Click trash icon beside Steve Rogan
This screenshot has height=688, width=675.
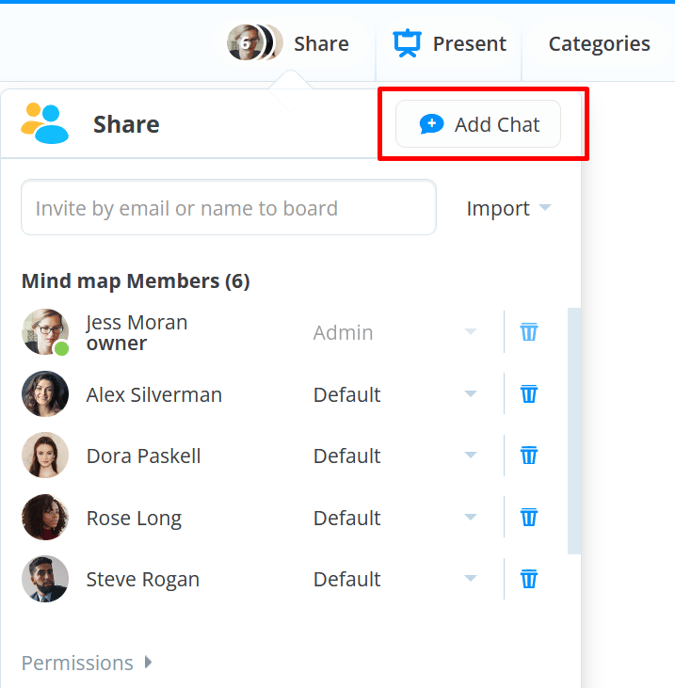(x=529, y=579)
